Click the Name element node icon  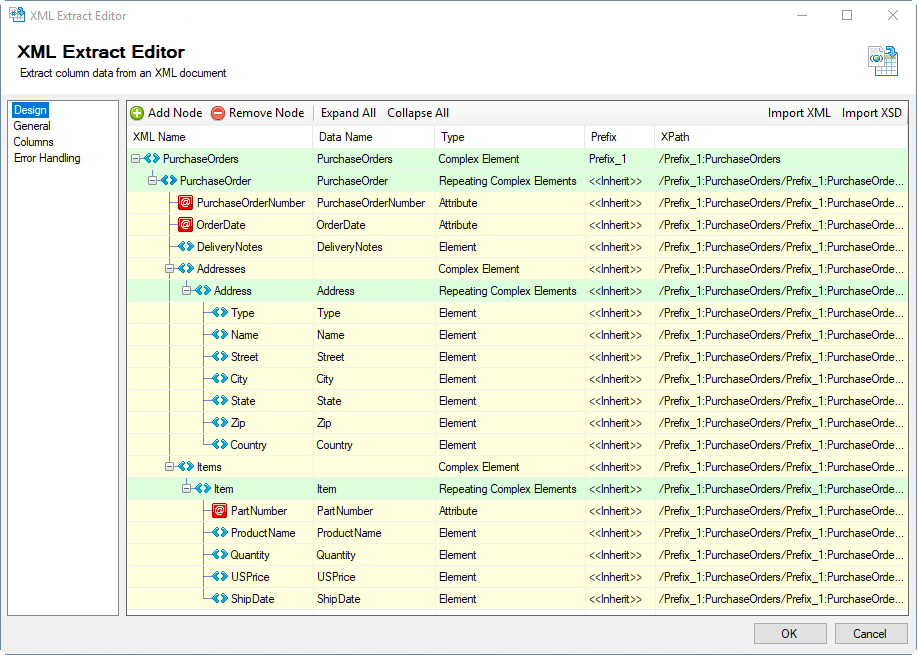coord(220,335)
